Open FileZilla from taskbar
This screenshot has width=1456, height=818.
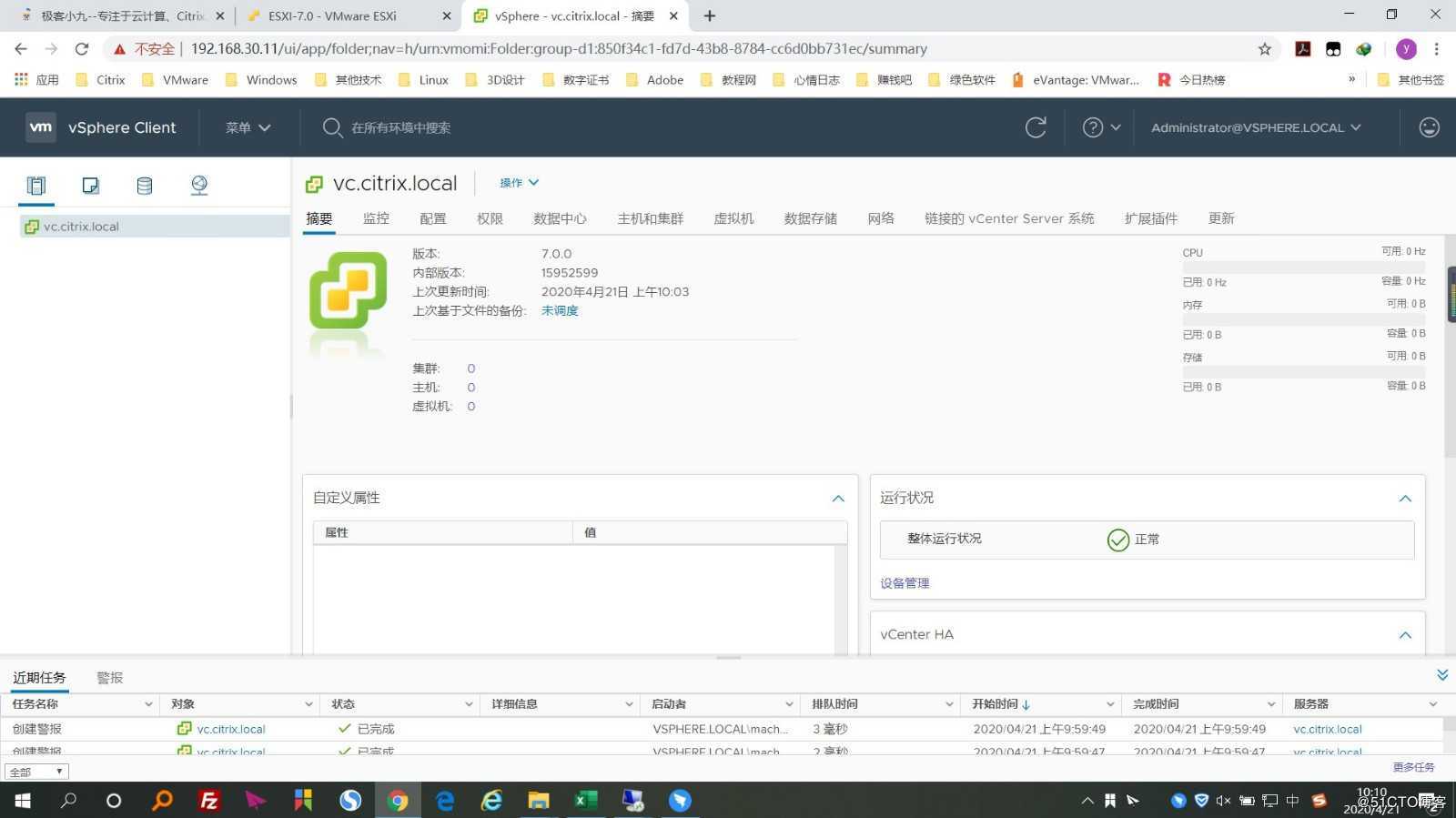[209, 801]
